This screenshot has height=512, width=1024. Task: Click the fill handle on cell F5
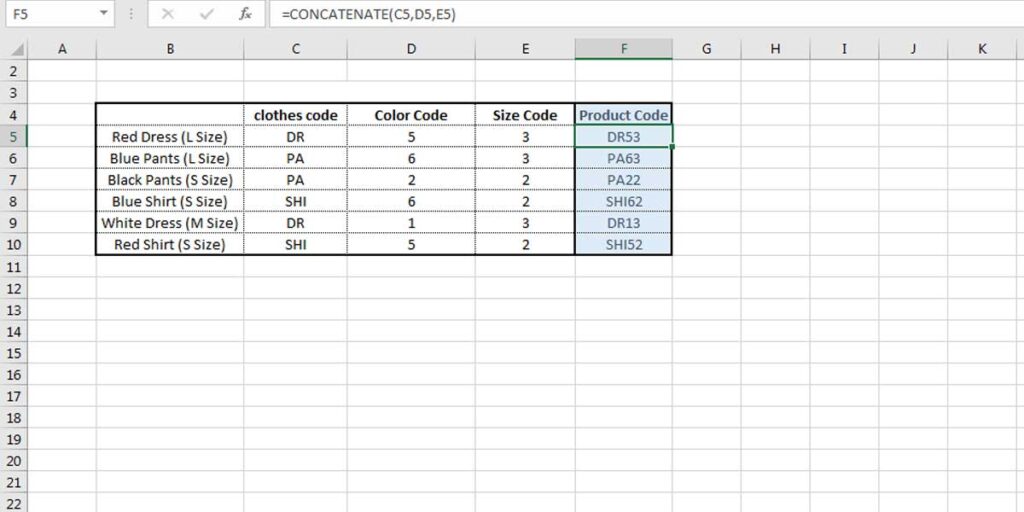[x=672, y=147]
